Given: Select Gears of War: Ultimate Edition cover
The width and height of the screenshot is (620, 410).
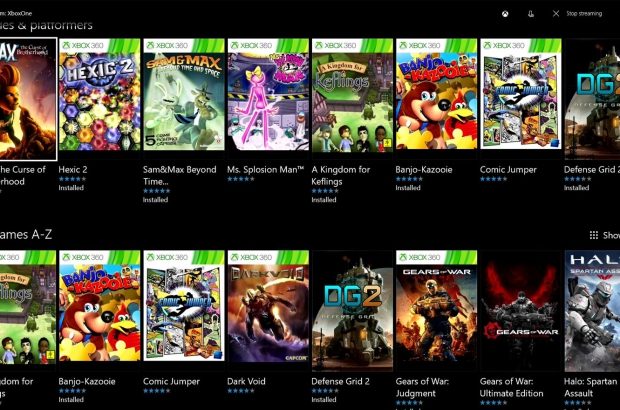Looking at the screenshot, I should pos(520,311).
